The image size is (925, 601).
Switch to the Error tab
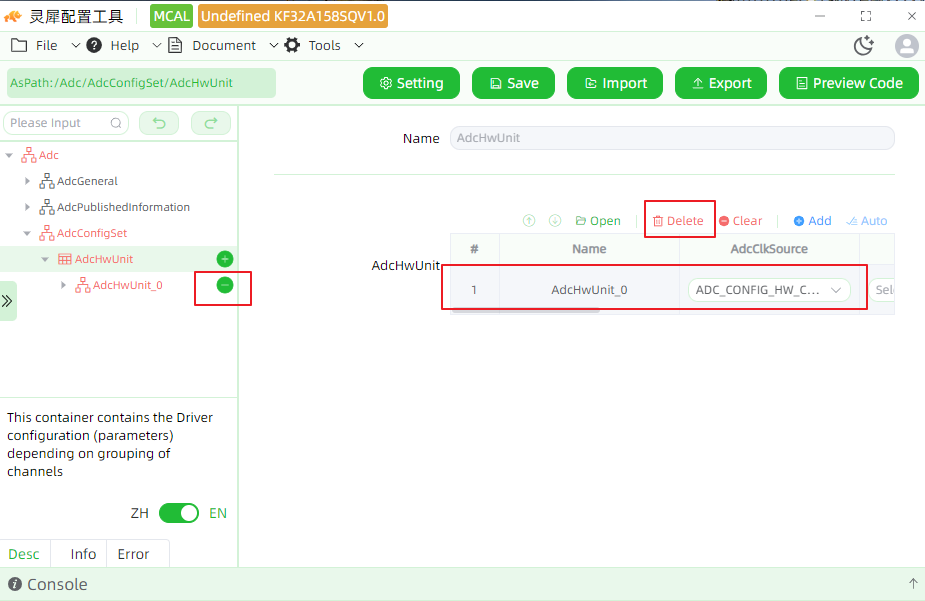click(x=133, y=554)
